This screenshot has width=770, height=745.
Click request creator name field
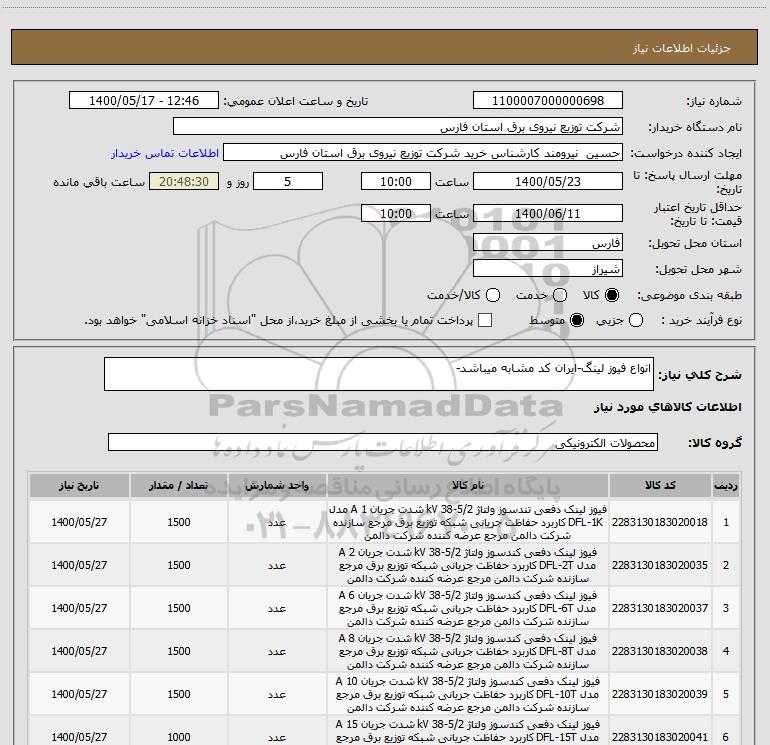coord(423,153)
